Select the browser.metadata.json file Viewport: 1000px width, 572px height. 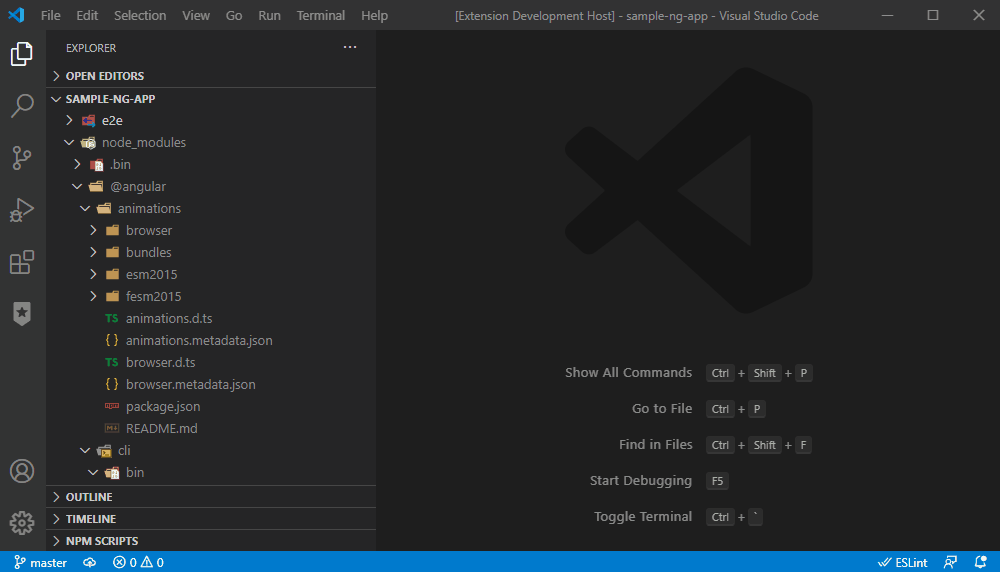[x=191, y=385]
